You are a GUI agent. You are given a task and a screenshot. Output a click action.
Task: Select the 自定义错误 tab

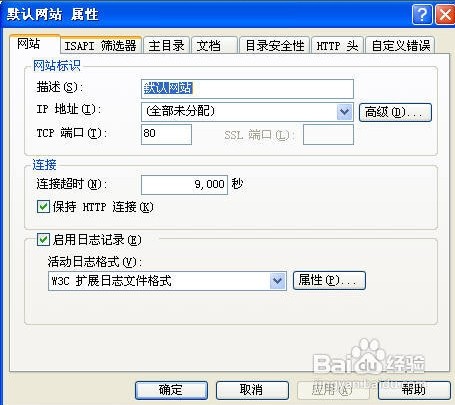400,46
